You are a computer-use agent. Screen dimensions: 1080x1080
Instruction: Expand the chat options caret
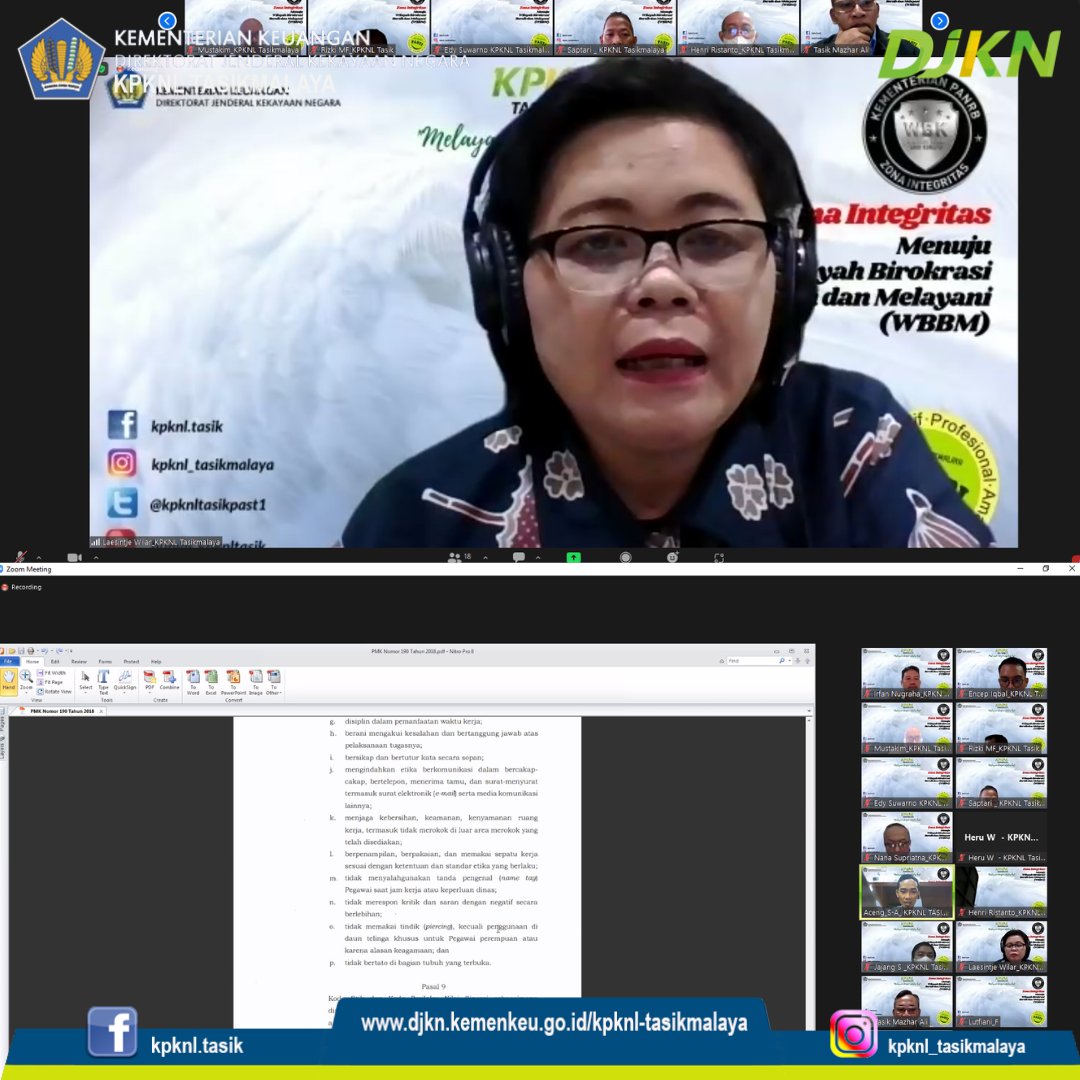pyautogui.click(x=538, y=557)
